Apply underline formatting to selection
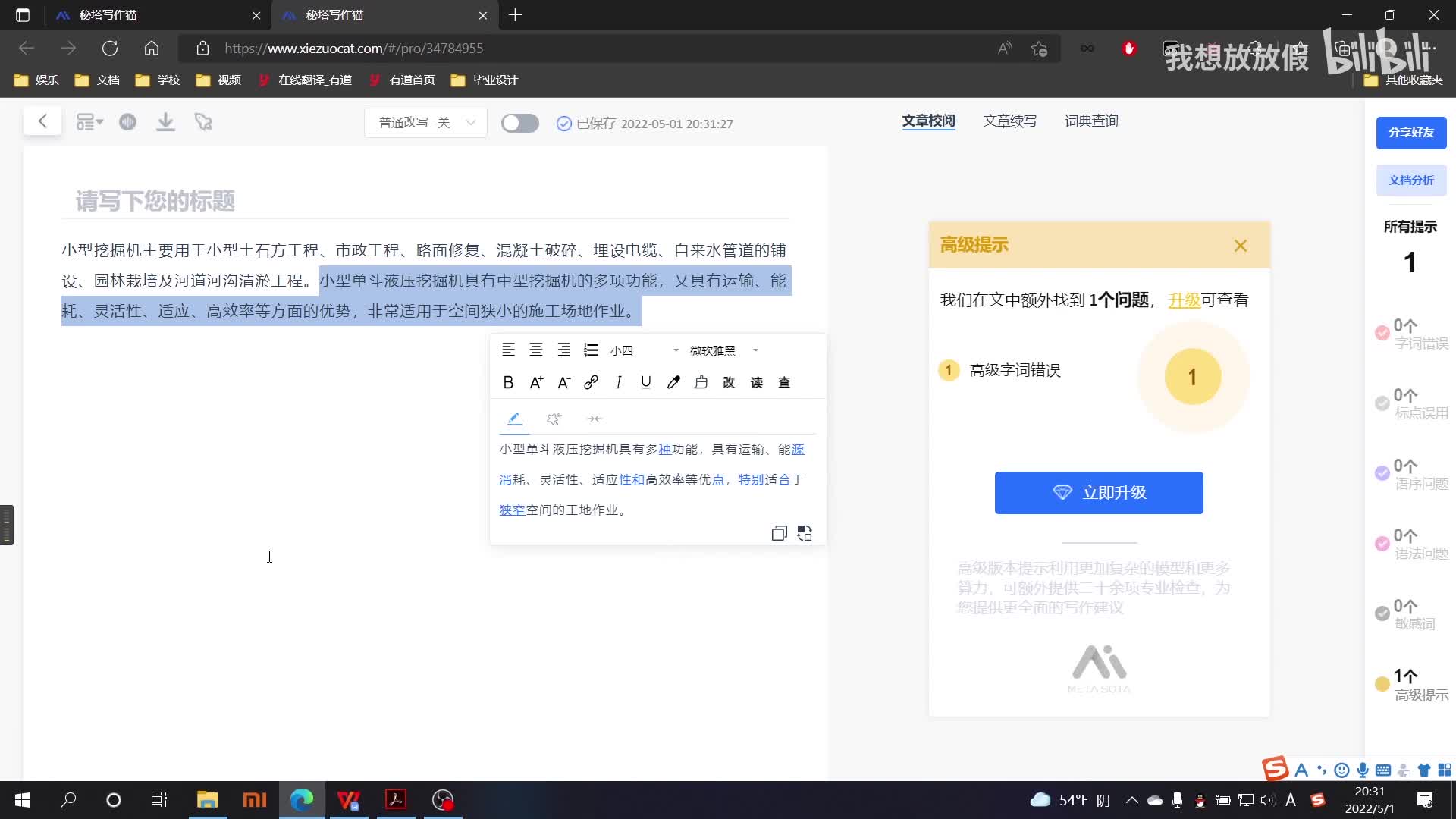 [x=645, y=383]
